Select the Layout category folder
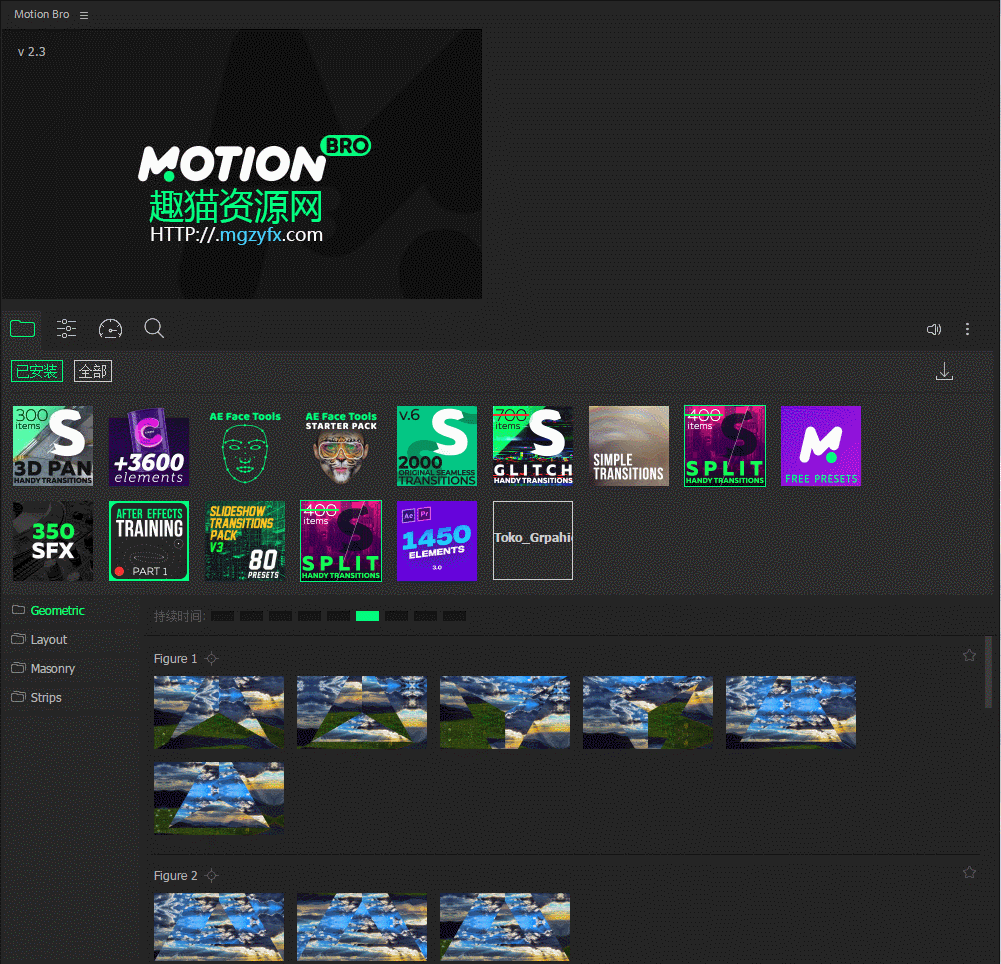 click(x=40, y=639)
